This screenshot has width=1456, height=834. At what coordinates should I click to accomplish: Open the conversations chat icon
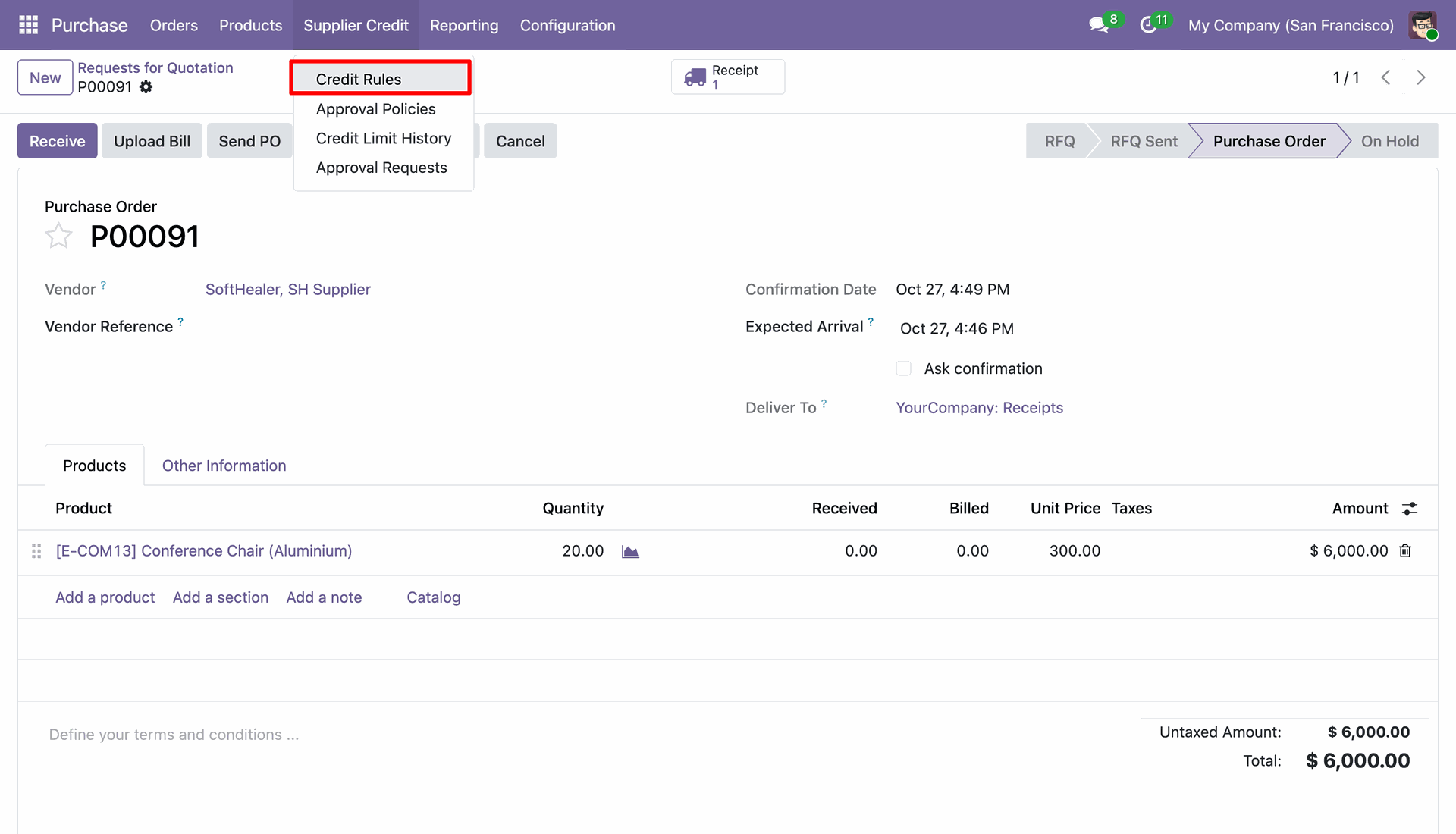1098,25
